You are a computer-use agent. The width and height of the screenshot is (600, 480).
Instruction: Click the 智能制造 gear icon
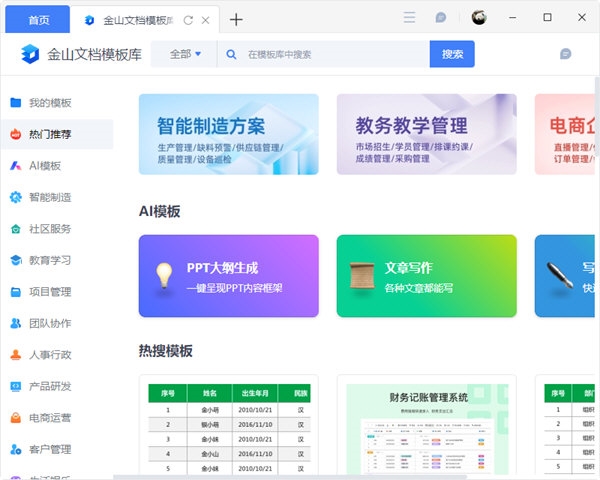pyautogui.click(x=16, y=197)
